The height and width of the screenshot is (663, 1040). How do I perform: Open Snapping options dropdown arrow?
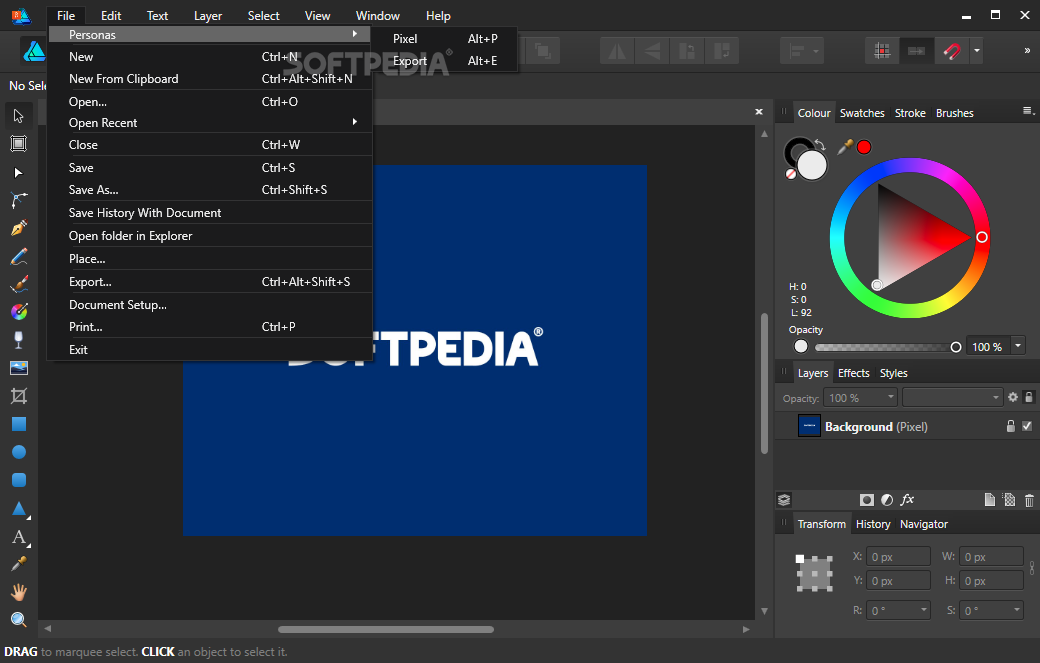tap(976, 51)
